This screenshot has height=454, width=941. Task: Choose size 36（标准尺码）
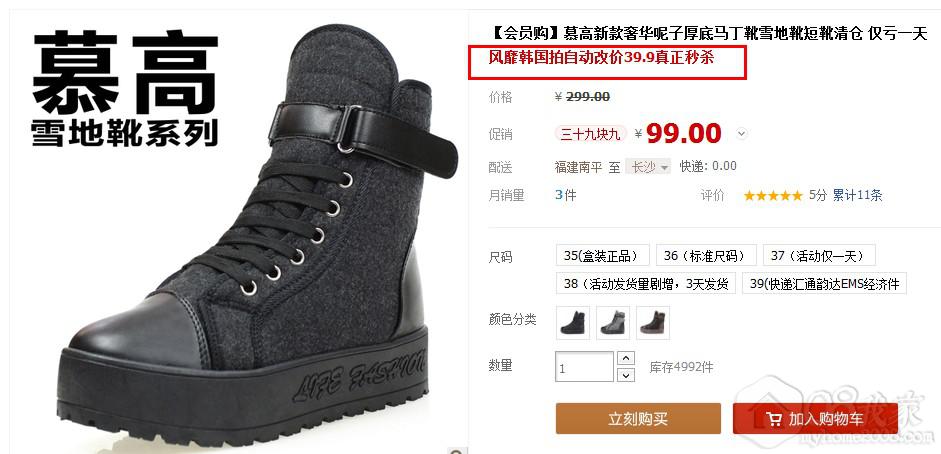(706, 255)
